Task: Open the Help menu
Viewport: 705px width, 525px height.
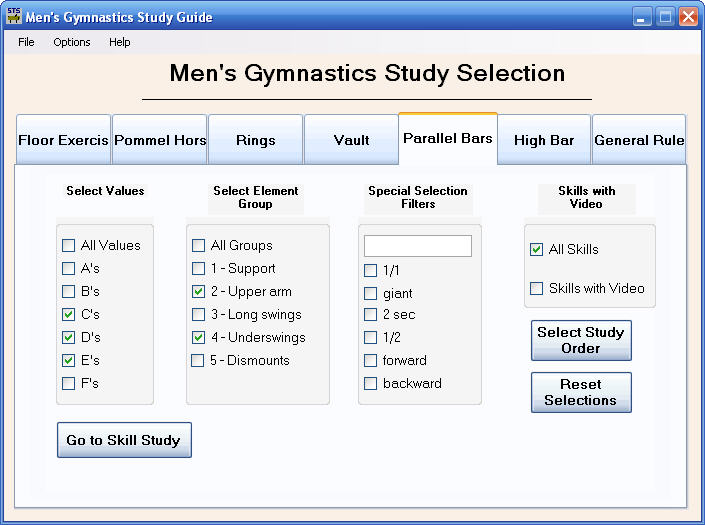Action: point(120,42)
